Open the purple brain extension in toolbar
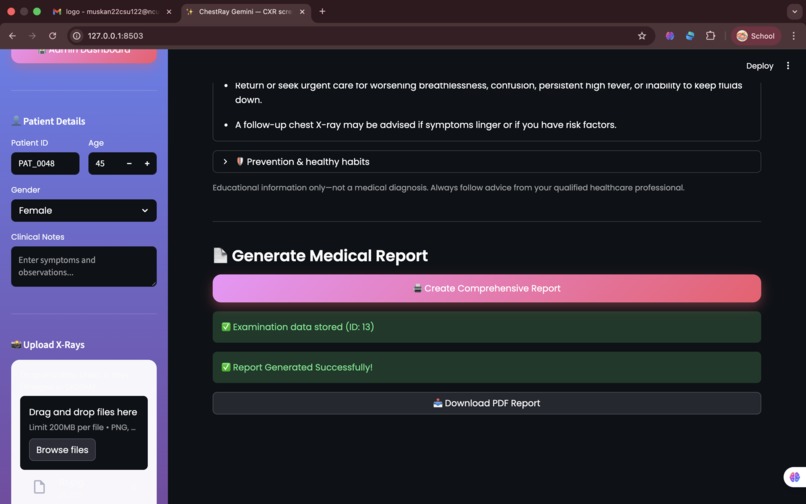The width and height of the screenshot is (806, 504). [670, 36]
